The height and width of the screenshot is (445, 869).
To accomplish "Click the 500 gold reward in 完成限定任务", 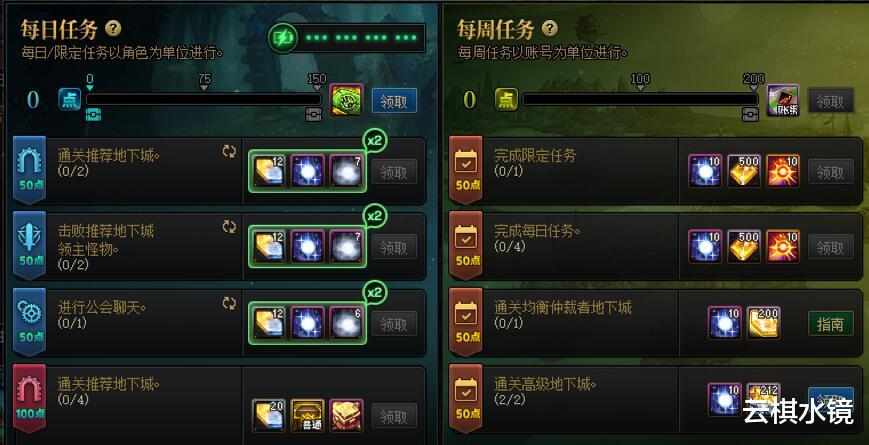I will pyautogui.click(x=744, y=171).
